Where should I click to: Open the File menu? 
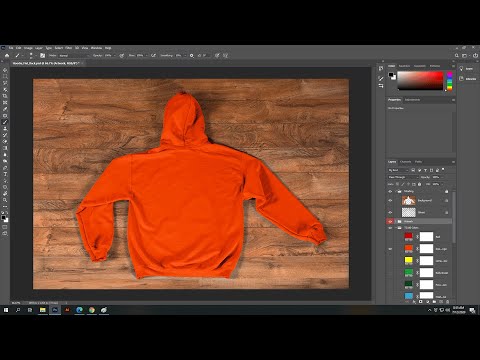11,48
